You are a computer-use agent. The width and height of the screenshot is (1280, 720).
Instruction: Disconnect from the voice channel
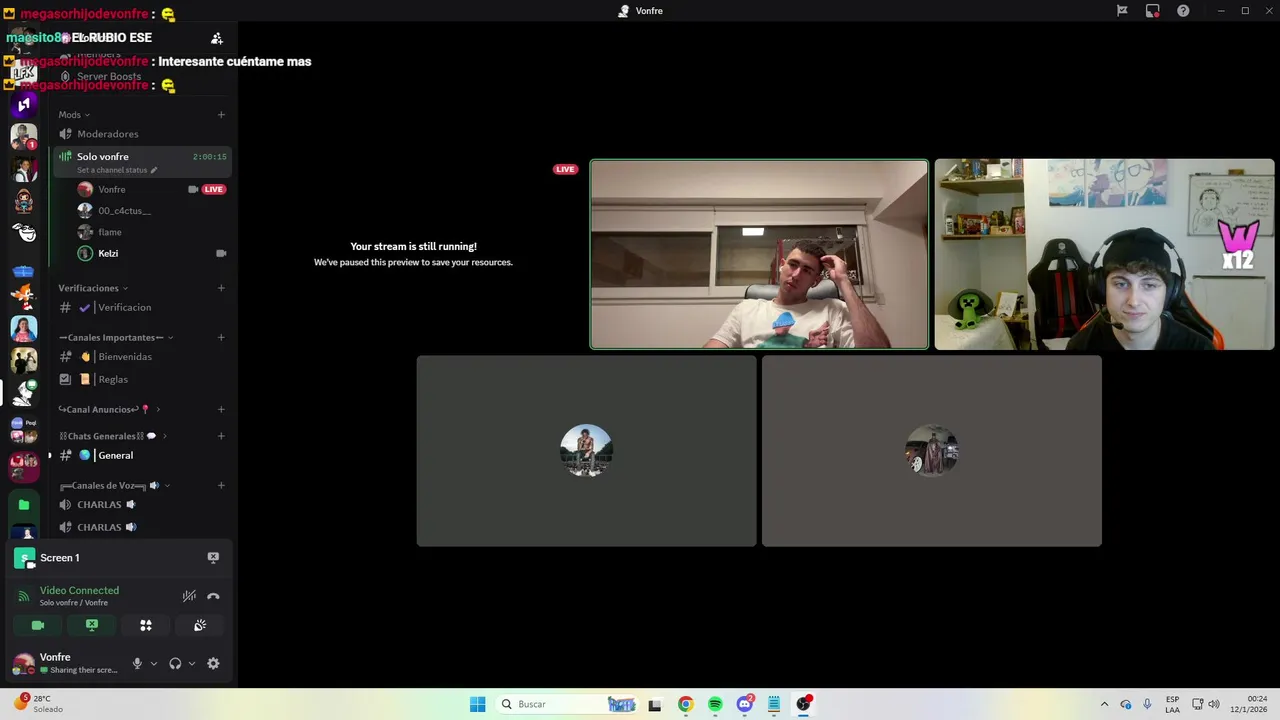213,596
